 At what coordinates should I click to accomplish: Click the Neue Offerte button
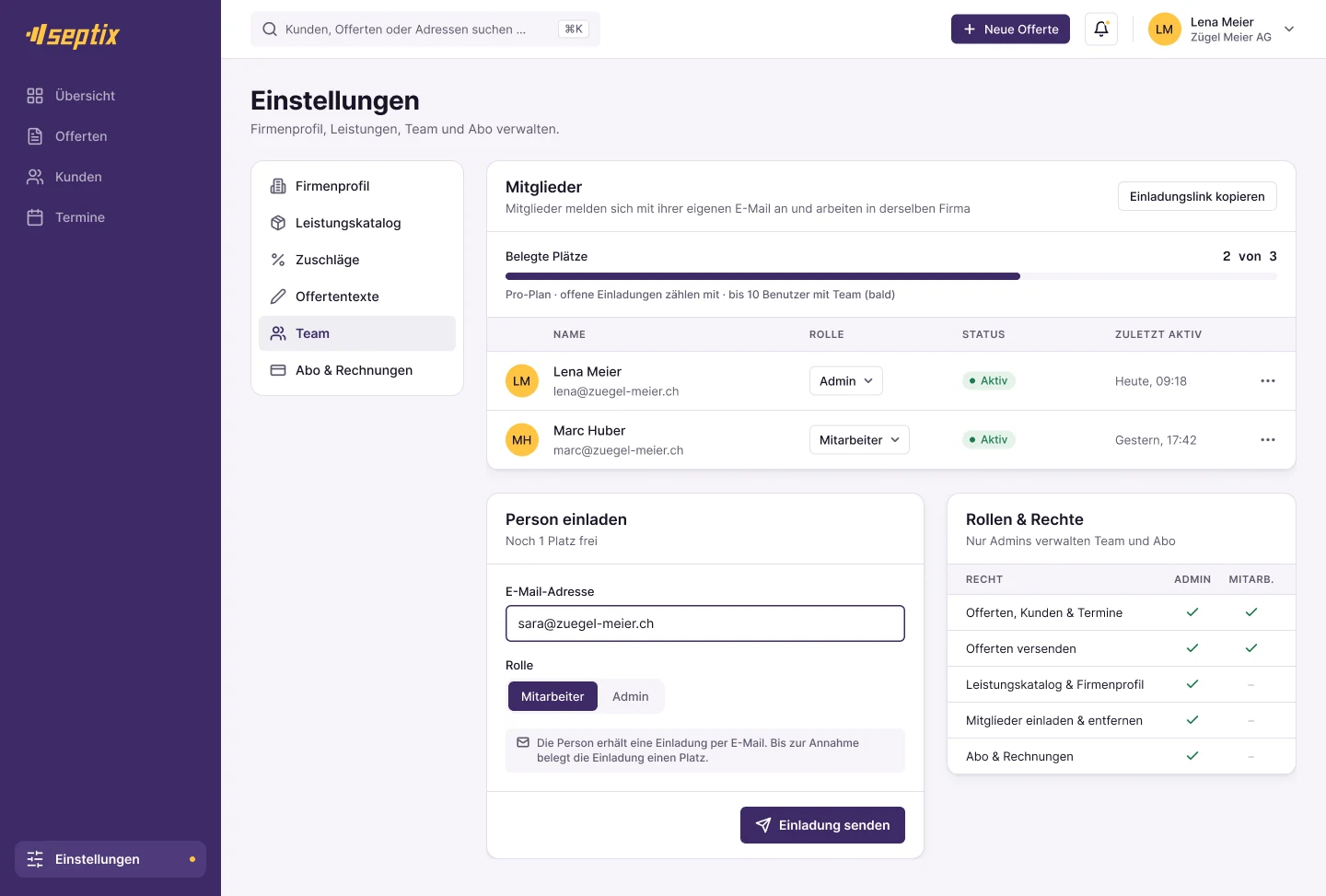click(x=1010, y=29)
